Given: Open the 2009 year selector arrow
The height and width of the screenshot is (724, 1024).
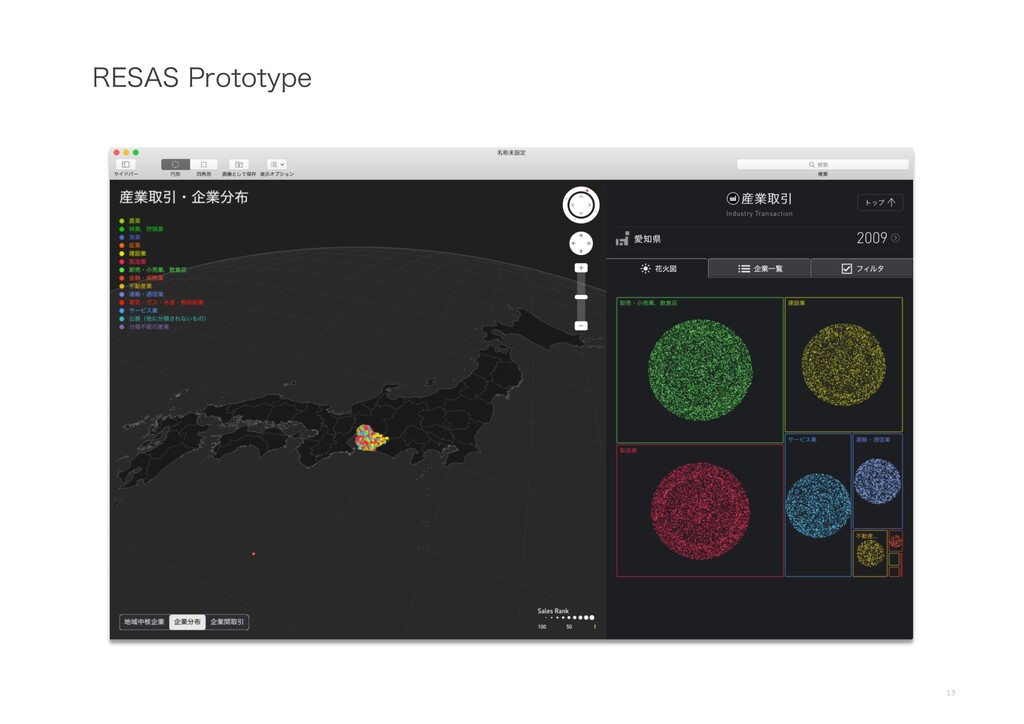Looking at the screenshot, I should [895, 238].
